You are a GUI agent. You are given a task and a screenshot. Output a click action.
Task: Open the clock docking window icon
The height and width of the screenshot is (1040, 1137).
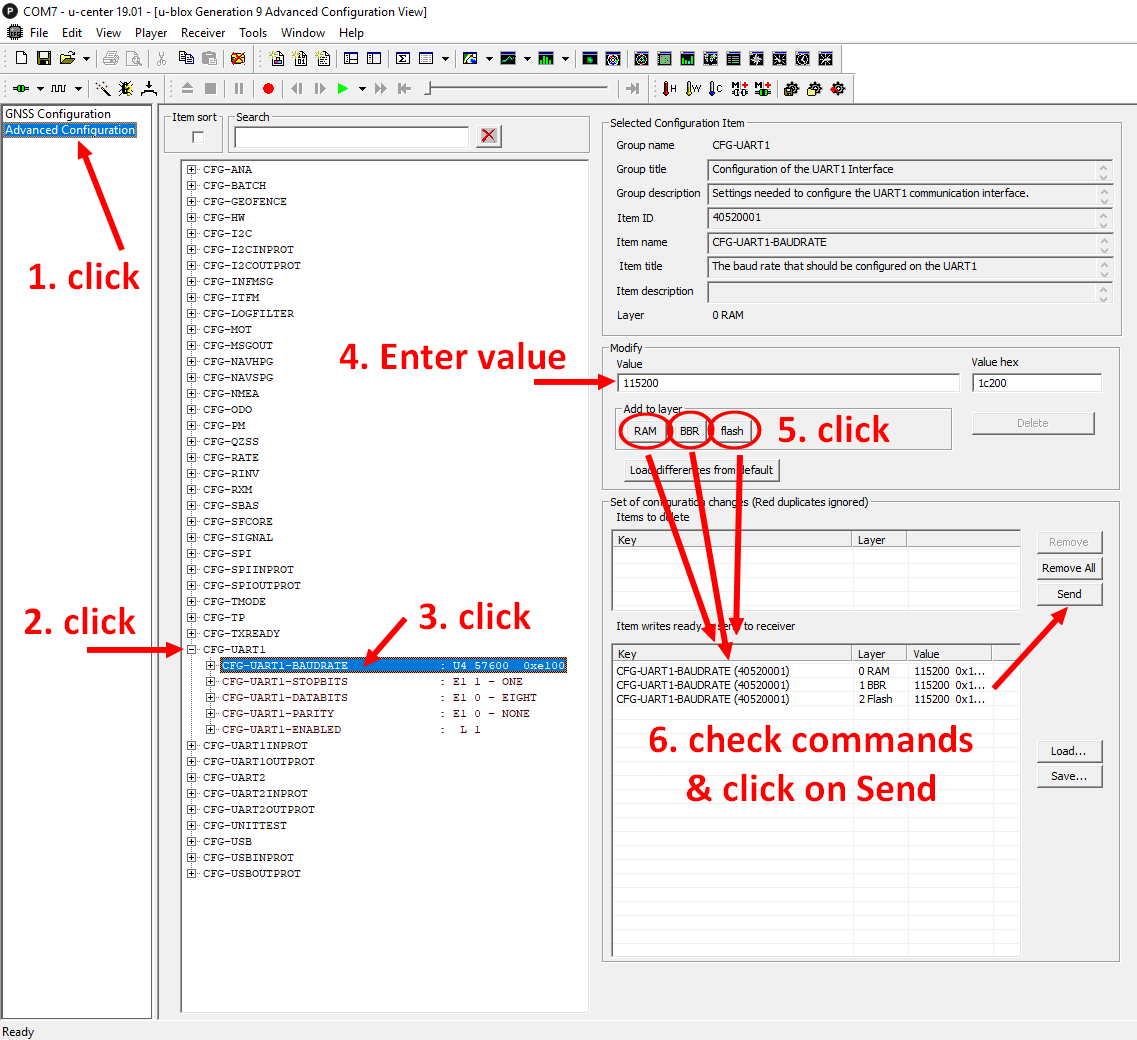tap(803, 59)
